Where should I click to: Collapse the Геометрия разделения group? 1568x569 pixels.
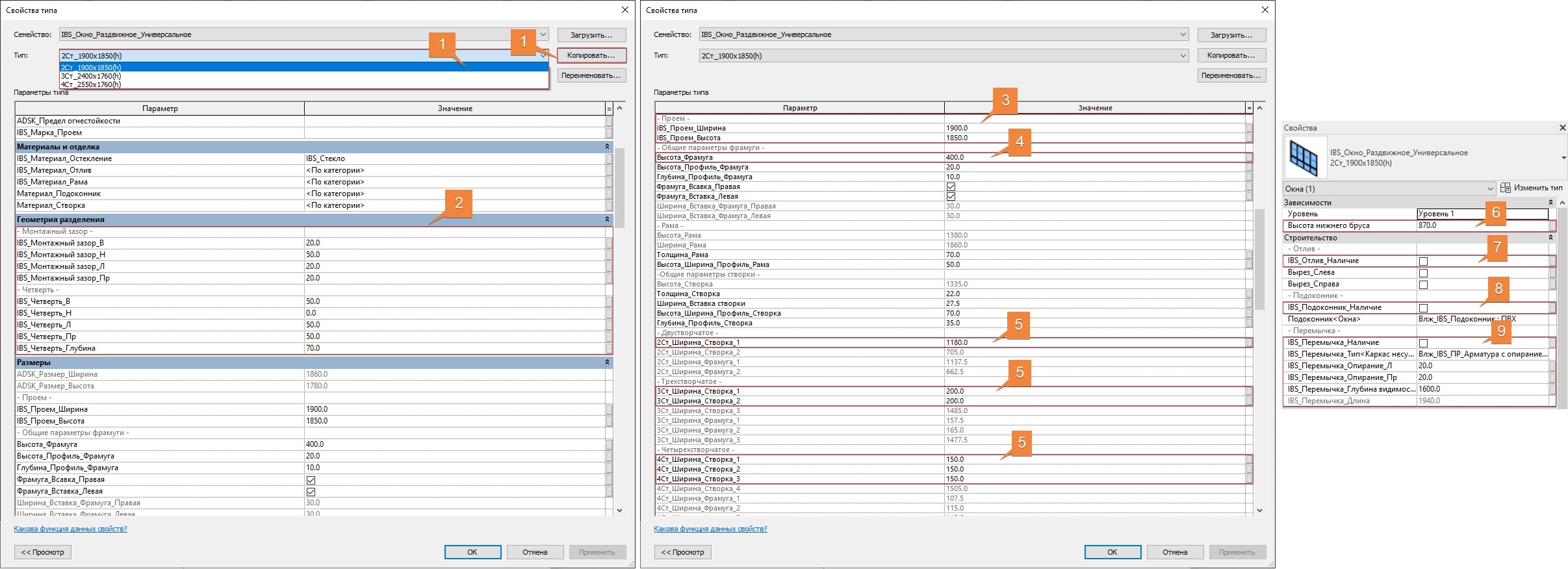(608, 220)
